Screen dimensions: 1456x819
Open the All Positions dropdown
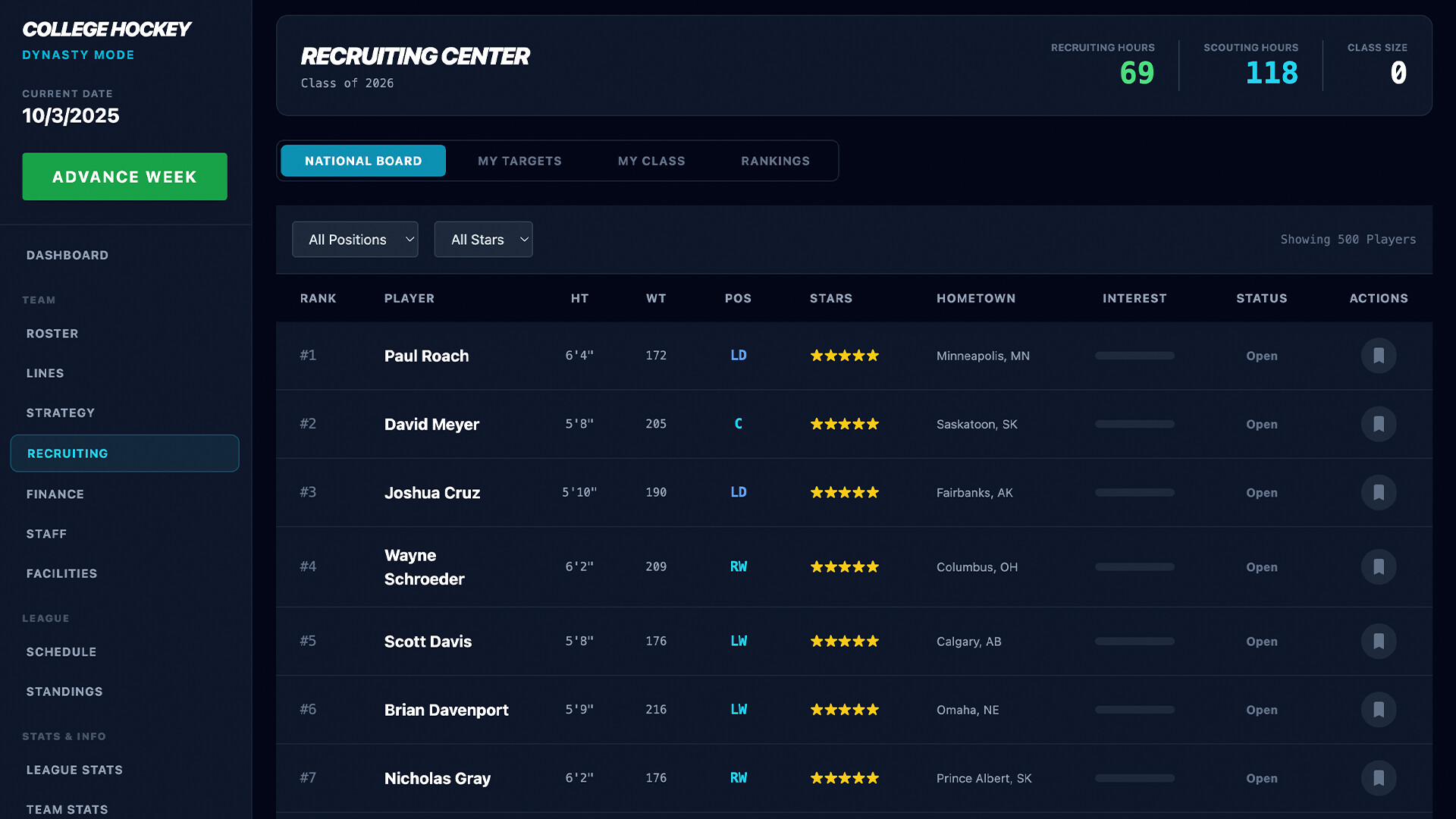[355, 239]
